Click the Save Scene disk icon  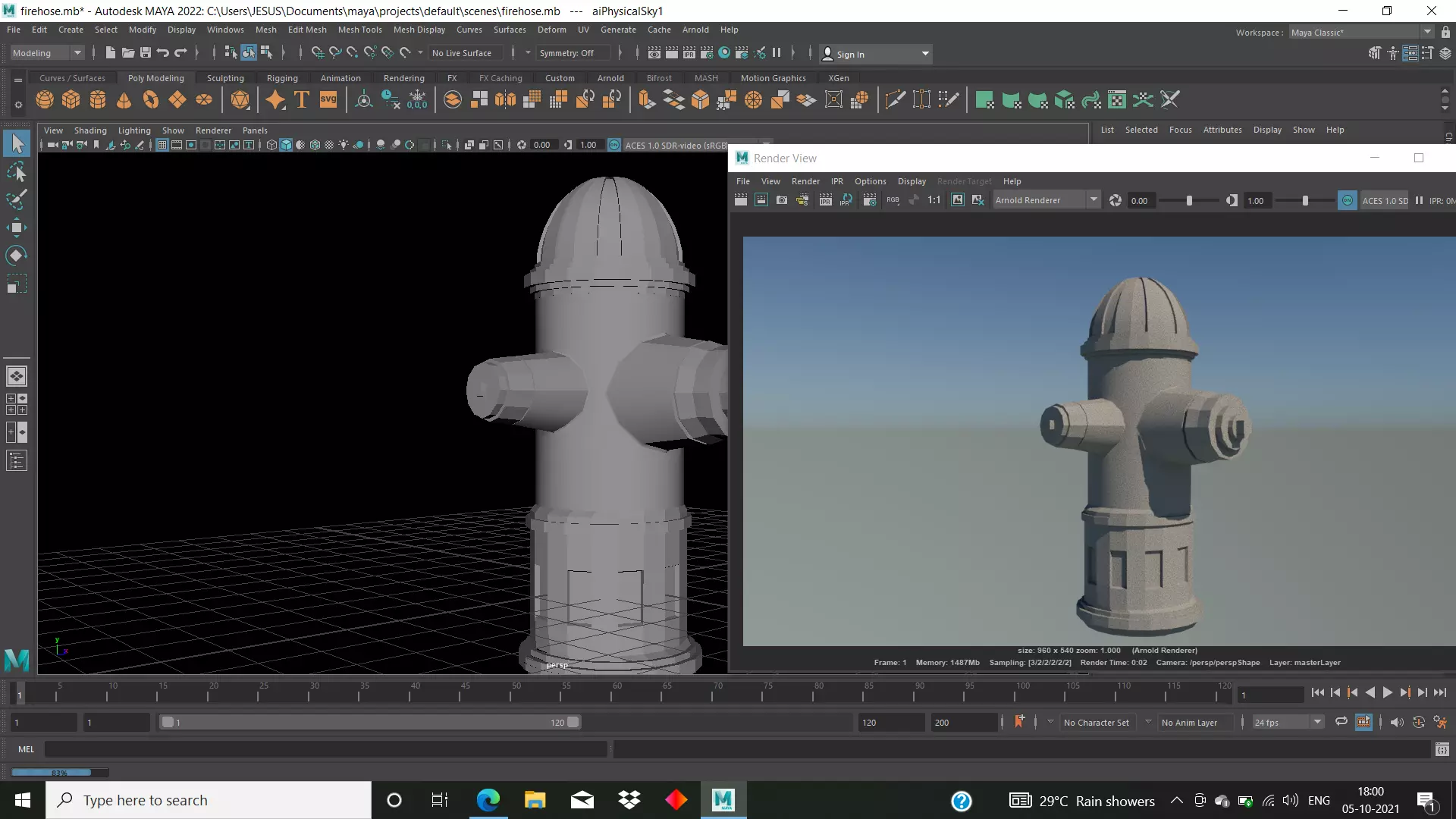point(146,53)
